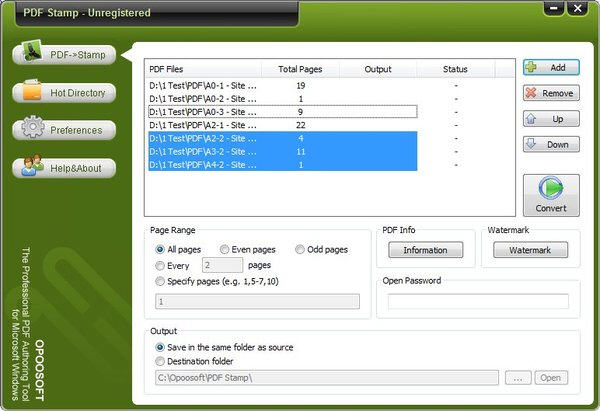
Task: Open the Preferences section
Action: click(64, 130)
